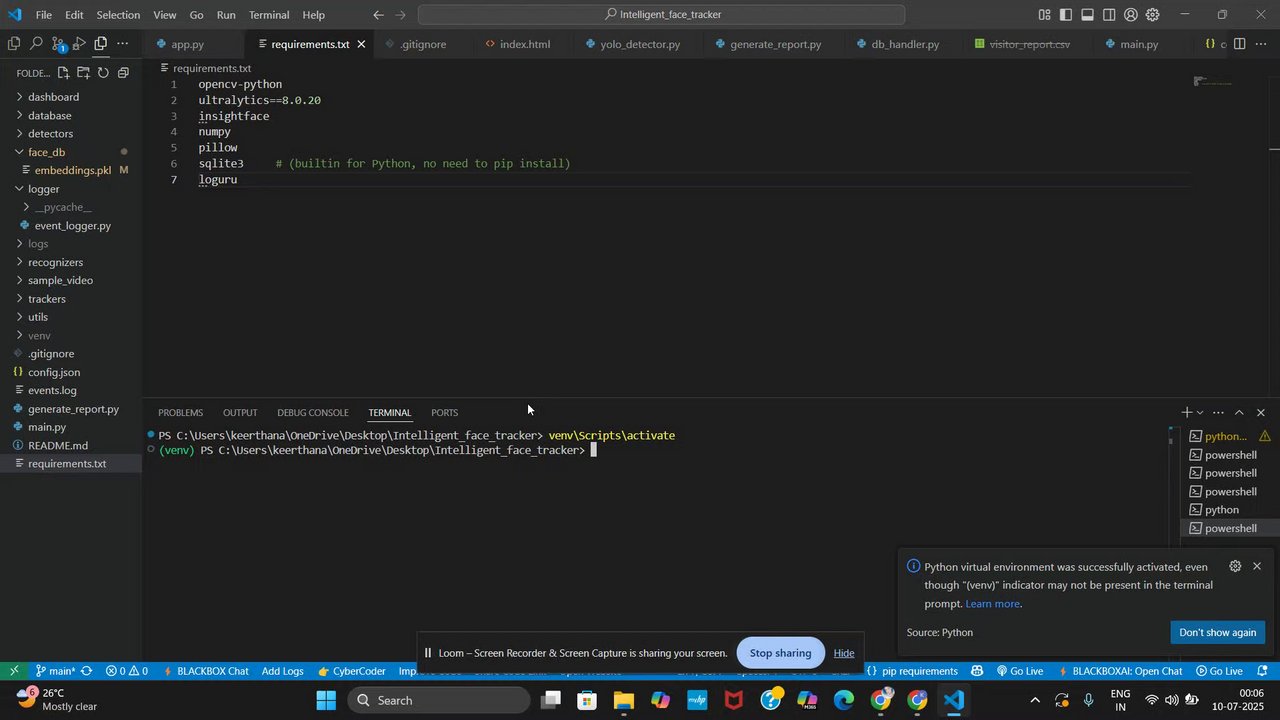The height and width of the screenshot is (720, 1280).
Task: Click the editor minimap preview
Action: (x=1213, y=82)
